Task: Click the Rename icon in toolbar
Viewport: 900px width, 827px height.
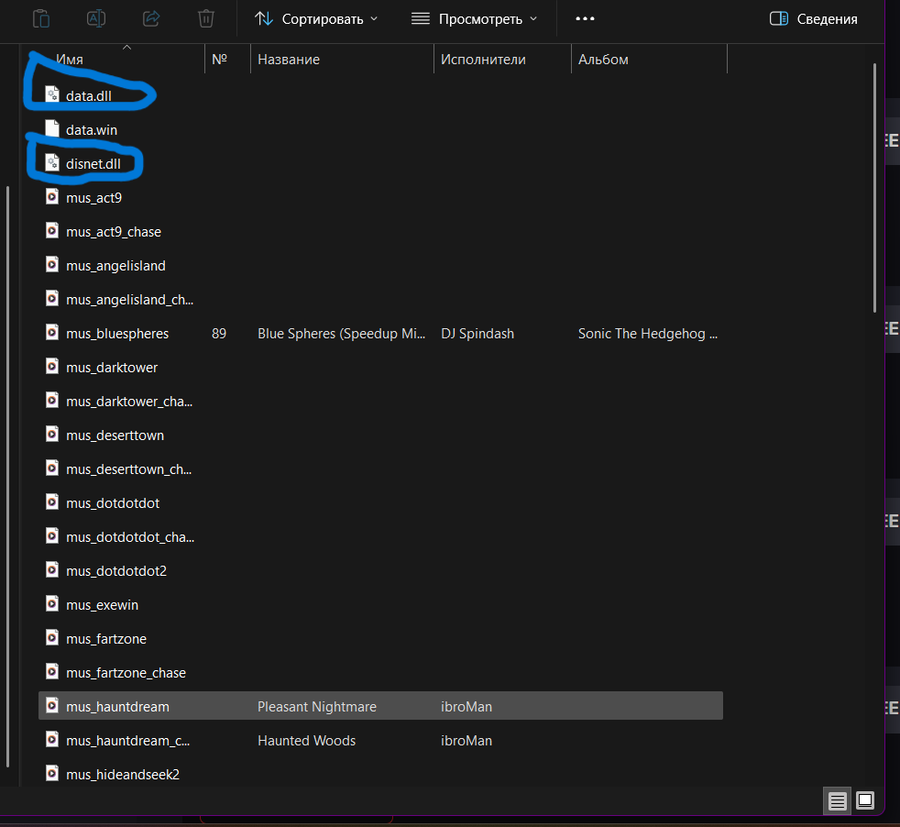Action: [x=96, y=18]
